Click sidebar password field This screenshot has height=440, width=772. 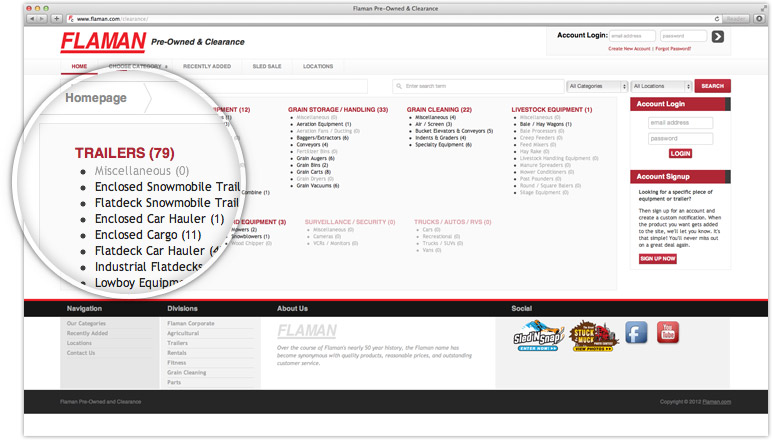[680, 139]
